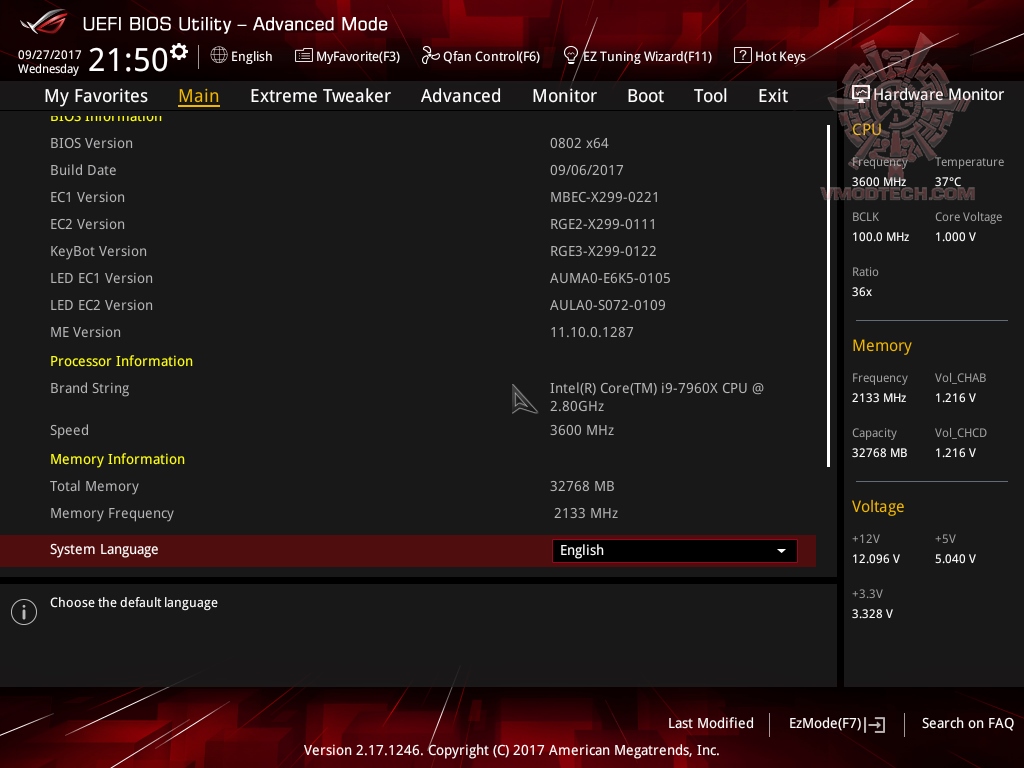Click the EzMode(F7) switch icon
This screenshot has height=768, width=1024.
point(875,724)
